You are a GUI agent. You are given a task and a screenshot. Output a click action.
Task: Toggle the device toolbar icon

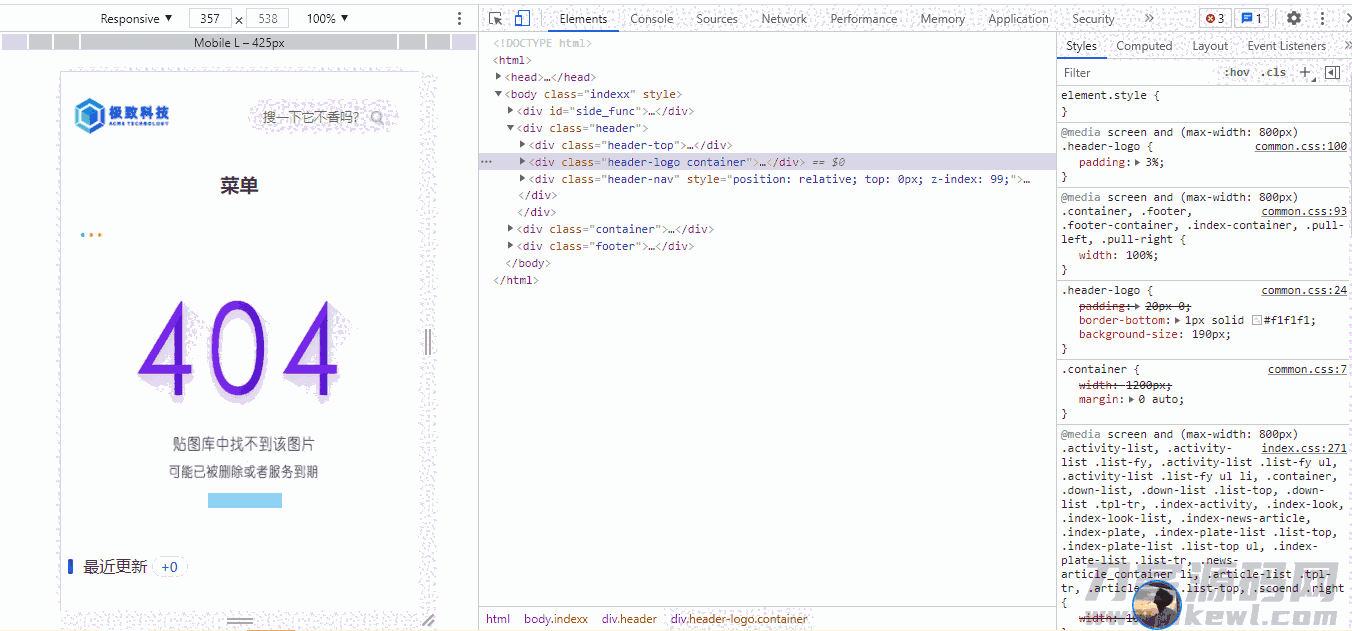[x=522, y=19]
